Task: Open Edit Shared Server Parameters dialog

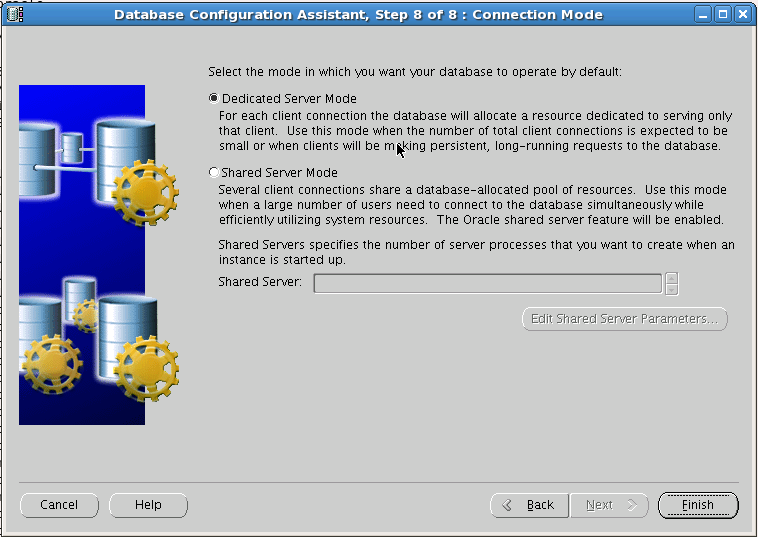Action: tap(624, 319)
